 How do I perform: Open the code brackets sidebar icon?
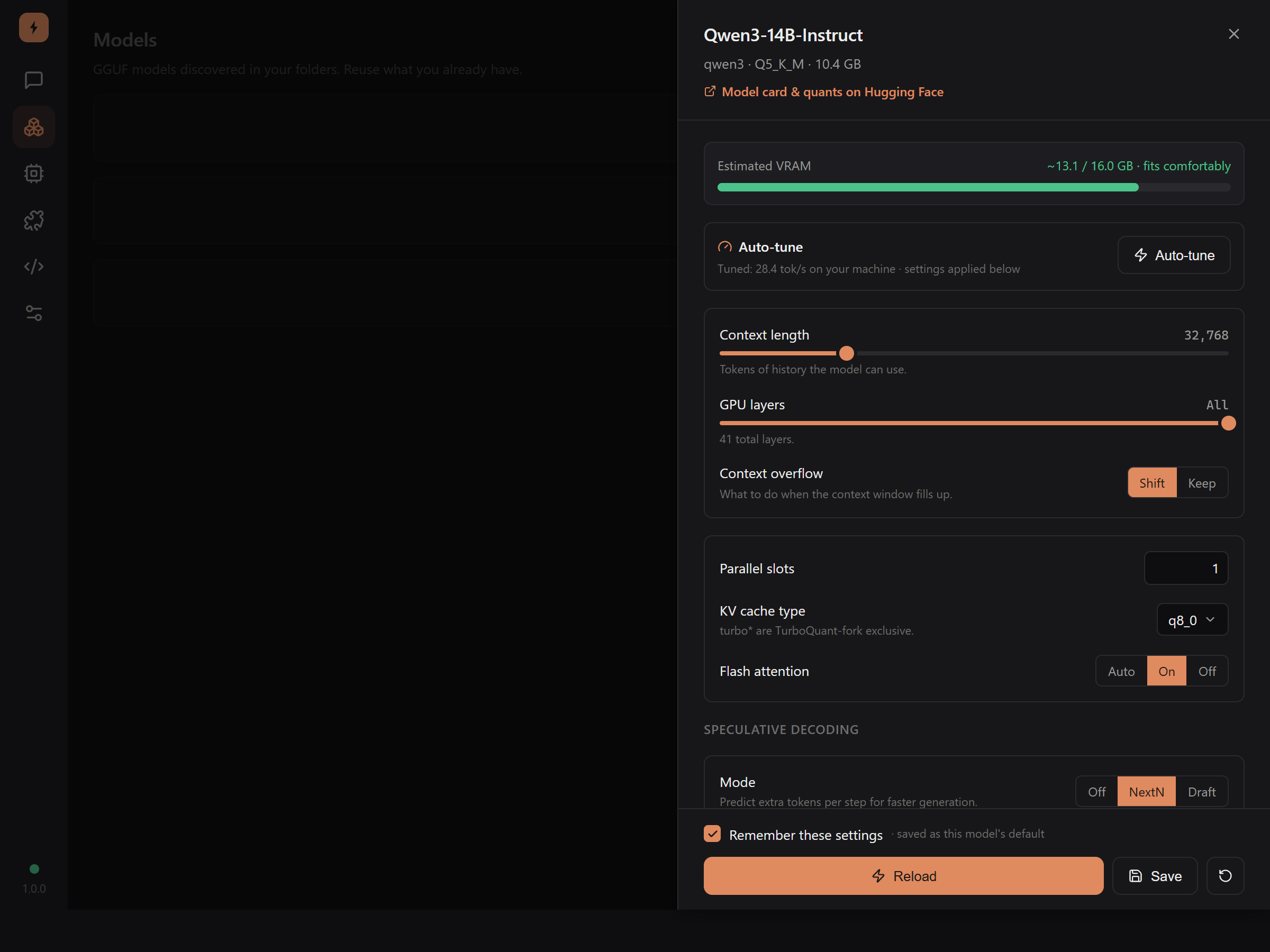(34, 267)
